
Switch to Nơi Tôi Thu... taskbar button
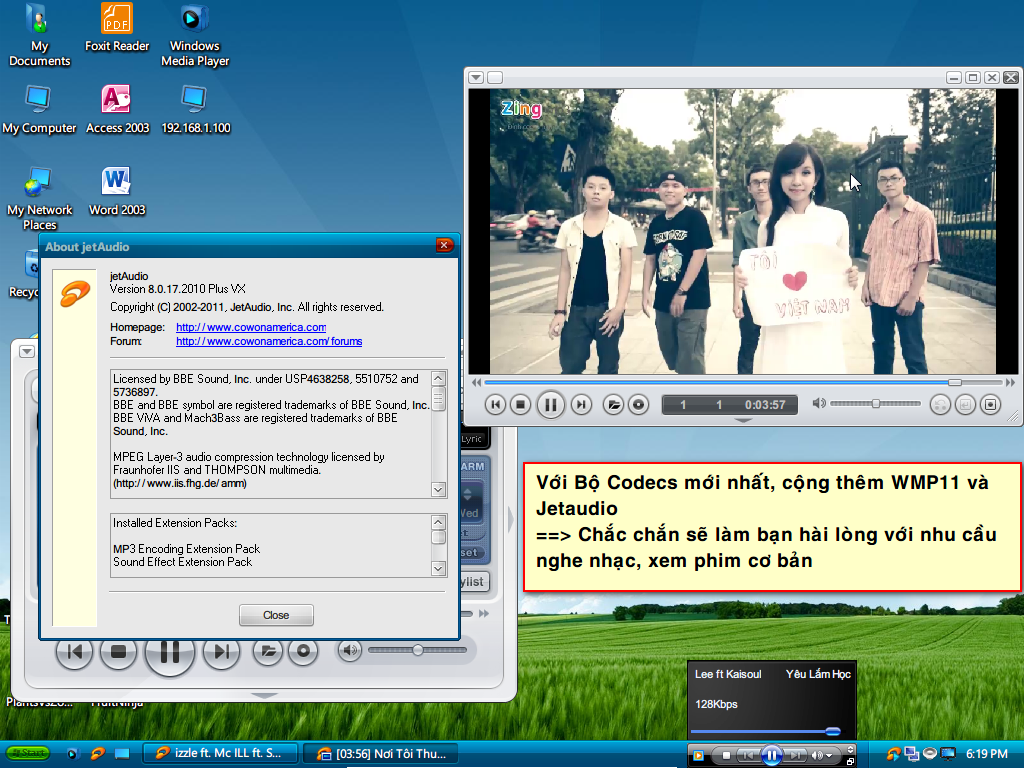381,754
